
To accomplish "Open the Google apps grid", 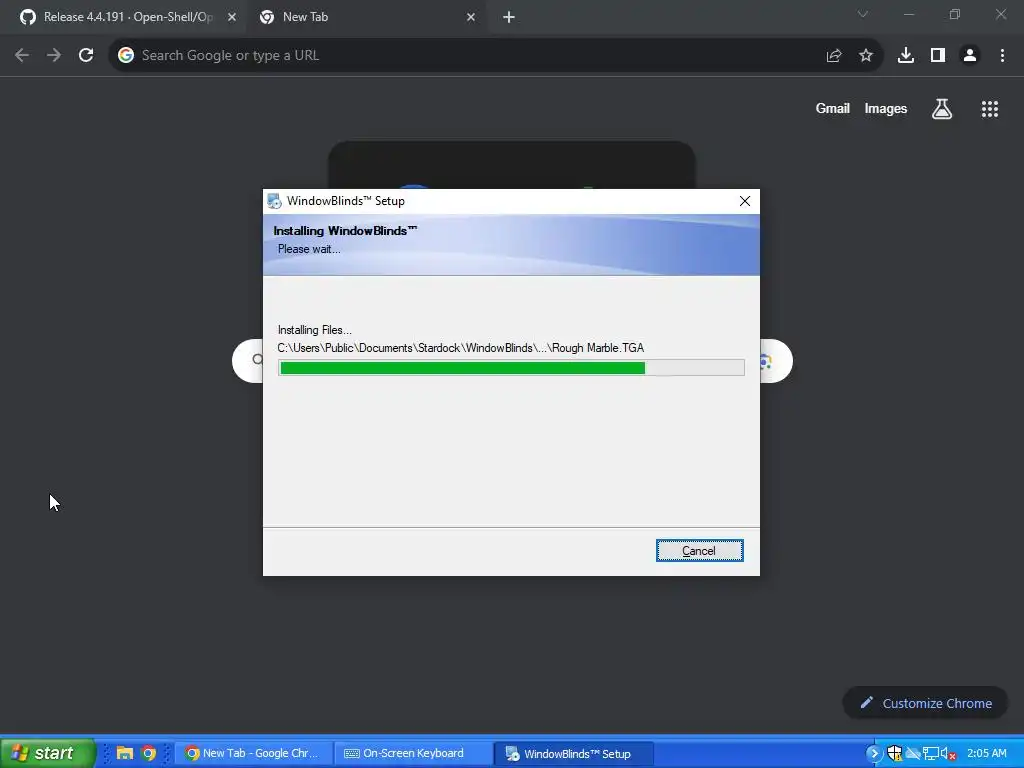I will [990, 109].
